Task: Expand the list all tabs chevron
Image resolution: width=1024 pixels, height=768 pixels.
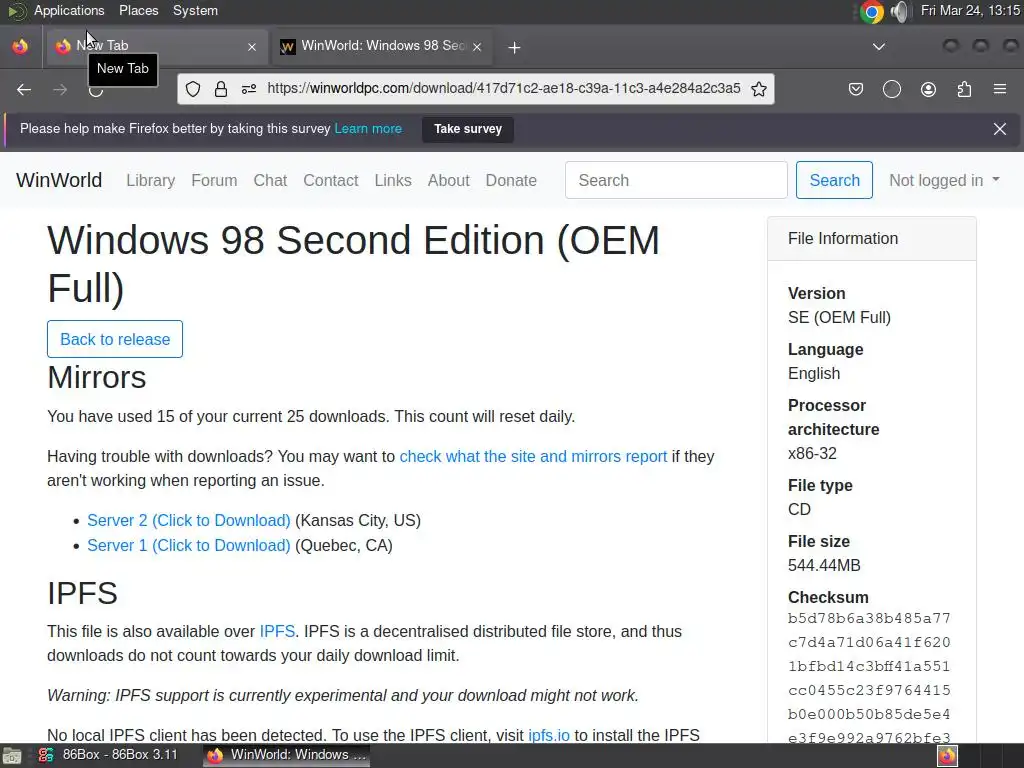Action: pyautogui.click(x=879, y=47)
